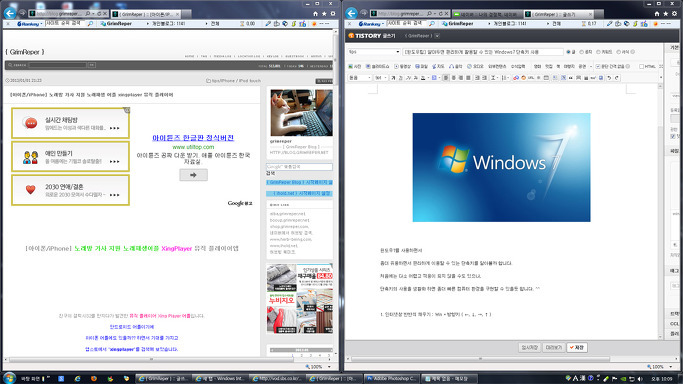Insert a photo with the 사진 toolbar button
This screenshot has height=384, width=683.
[x=355, y=67]
